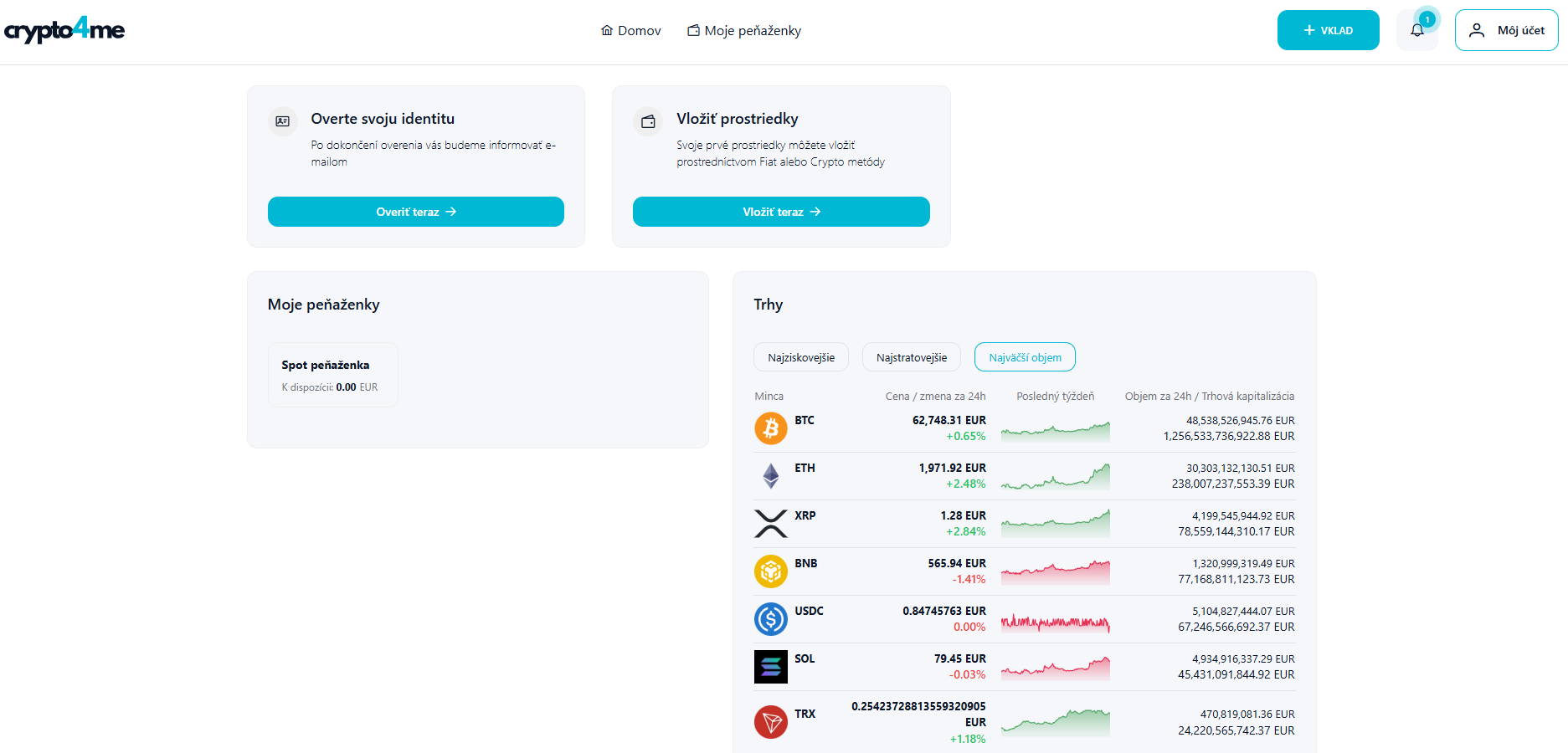
Task: Click the Solana coin icon
Action: [x=770, y=667]
